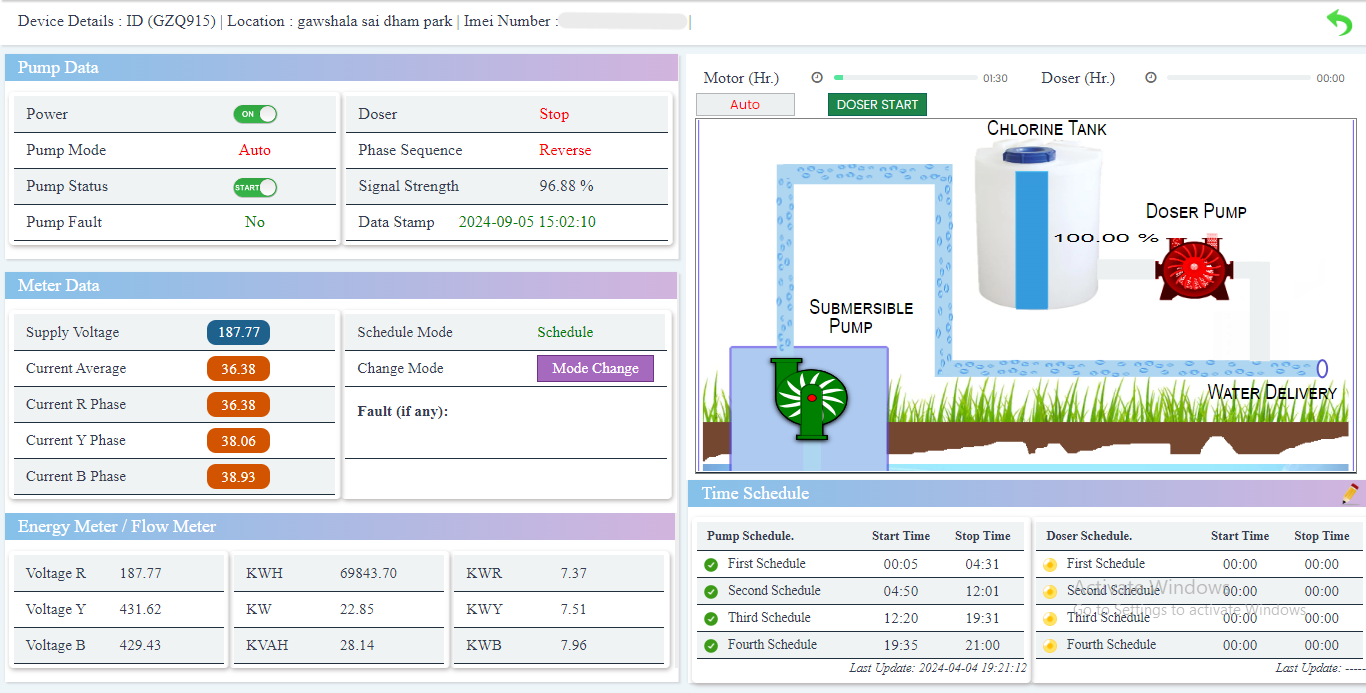The height and width of the screenshot is (693, 1366).
Task: Click the Current B Phase 38.93 badge
Action: click(x=238, y=477)
